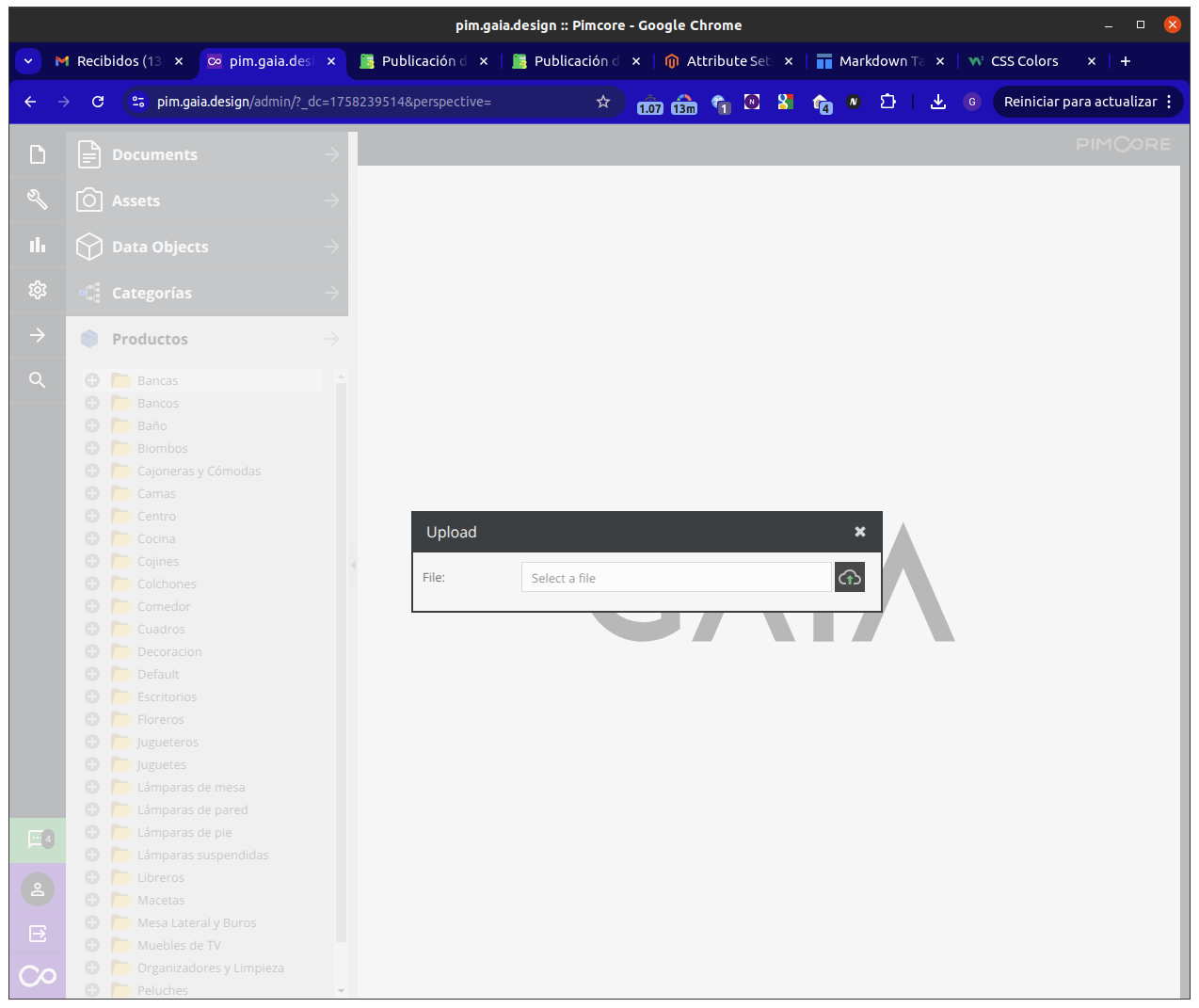Click Reiniciar para actualizar button
The height and width of the screenshot is (1008, 1199).
click(x=1079, y=102)
